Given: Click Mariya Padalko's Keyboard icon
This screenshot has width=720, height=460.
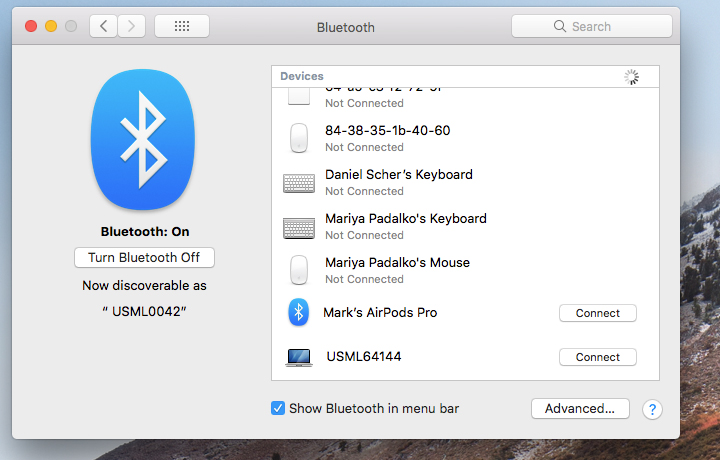Looking at the screenshot, I should pyautogui.click(x=299, y=228).
